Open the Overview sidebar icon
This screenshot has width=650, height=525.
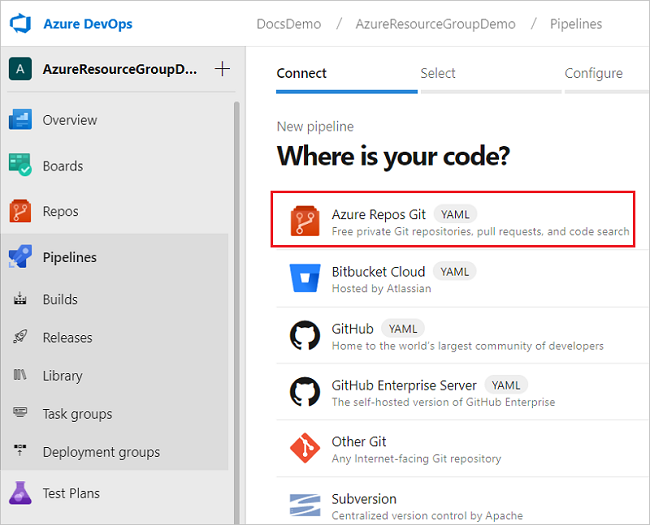[x=21, y=120]
